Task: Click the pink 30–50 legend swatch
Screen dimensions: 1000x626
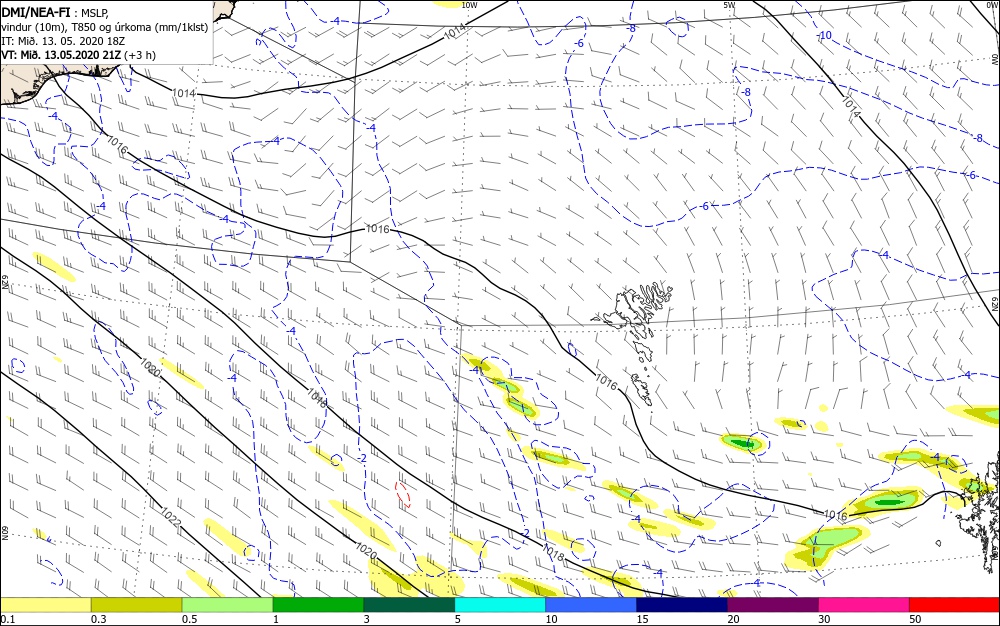Action: (864, 605)
